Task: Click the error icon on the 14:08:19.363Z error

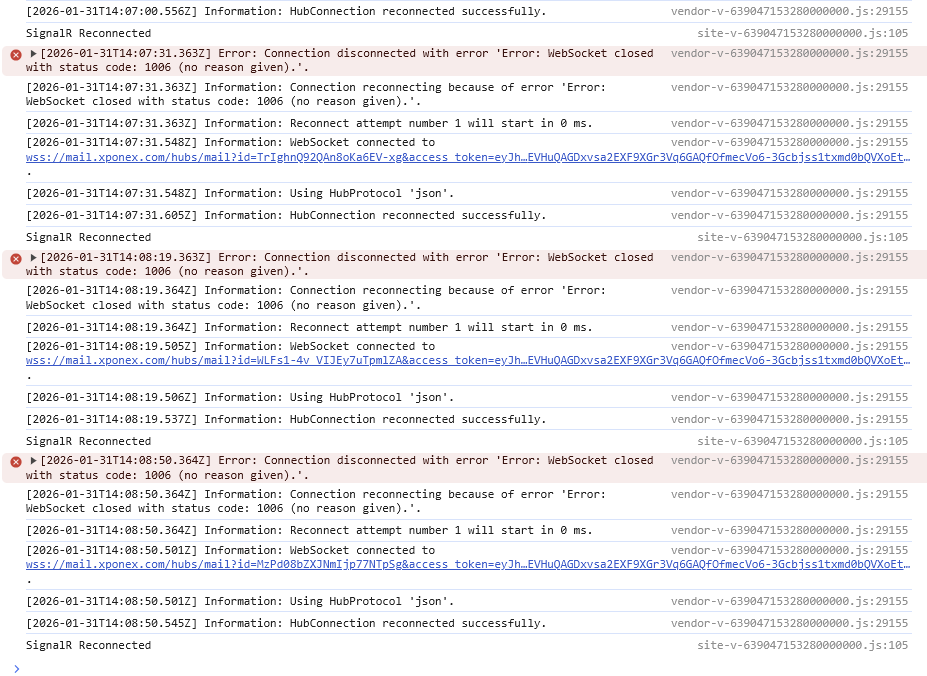Action: 15,258
